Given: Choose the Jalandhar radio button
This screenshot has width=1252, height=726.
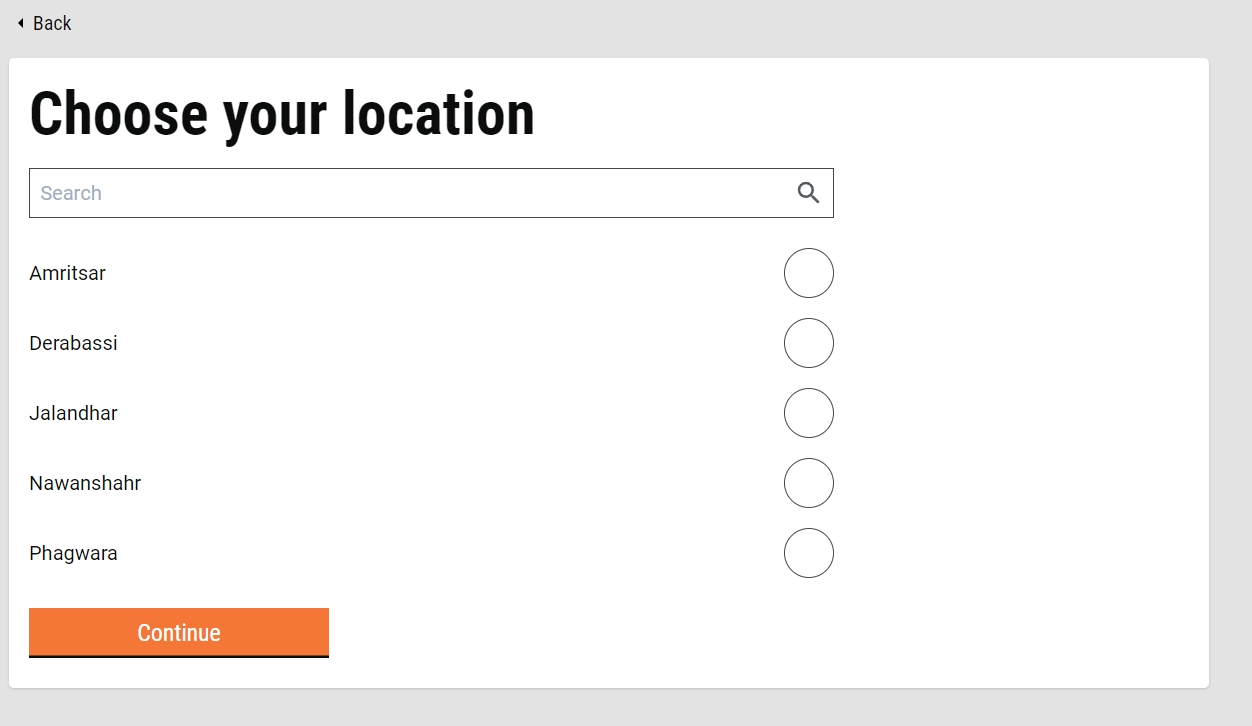Looking at the screenshot, I should (808, 413).
